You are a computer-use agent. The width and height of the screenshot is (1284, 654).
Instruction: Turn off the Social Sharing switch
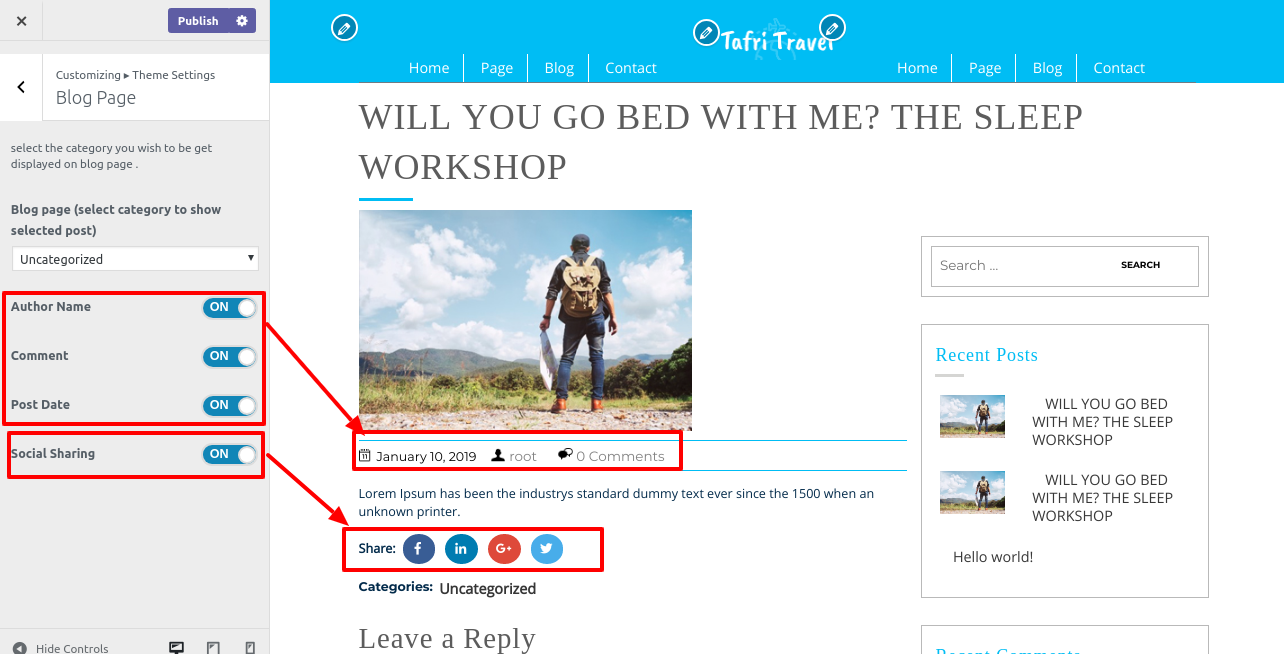230,454
